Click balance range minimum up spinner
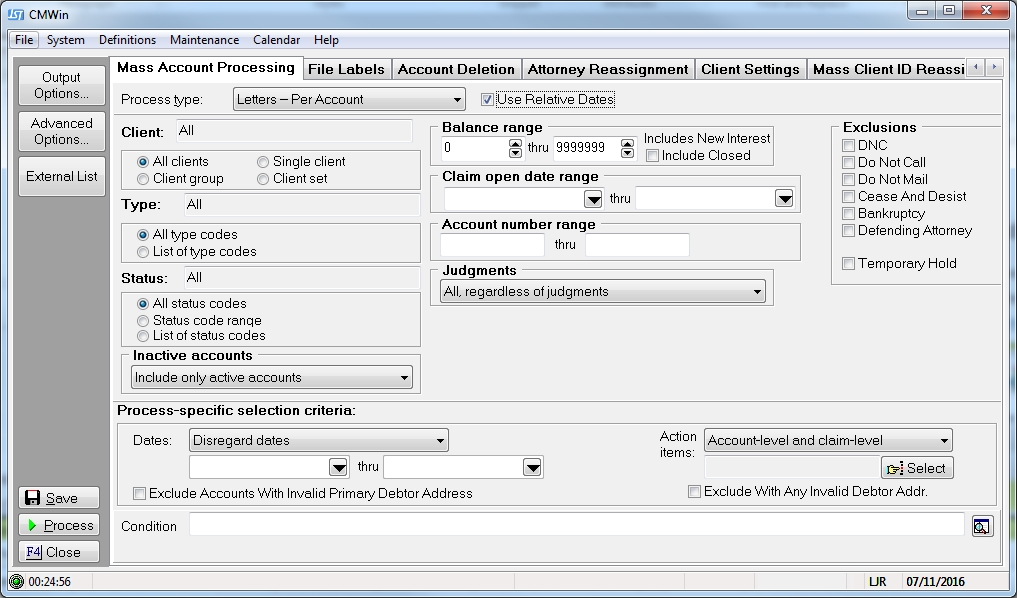The height and width of the screenshot is (598, 1017). [515, 144]
